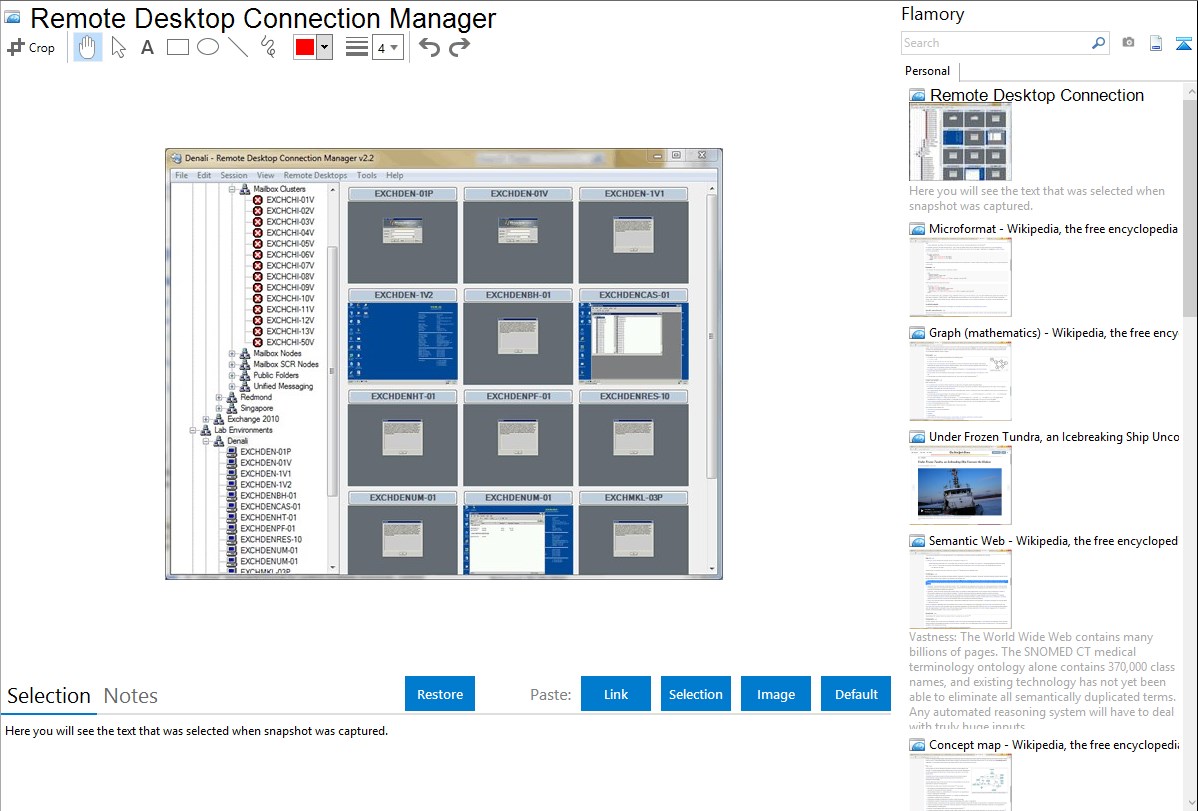Click the Paste Default button

[x=856, y=694]
